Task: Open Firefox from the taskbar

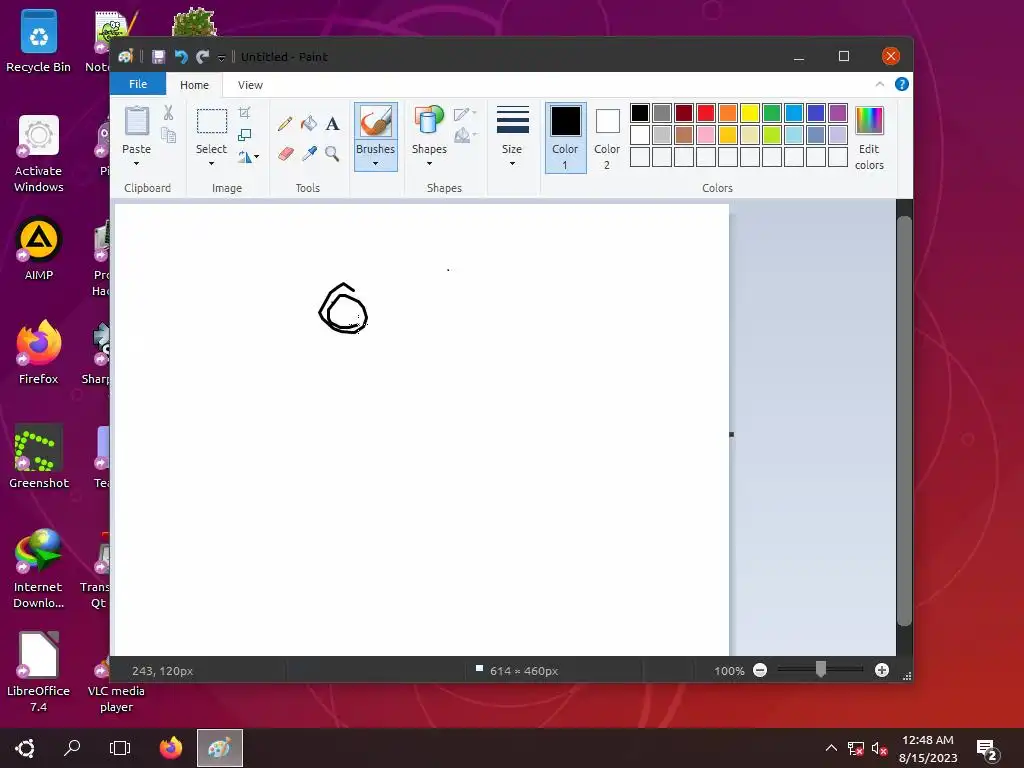Action: coord(171,748)
